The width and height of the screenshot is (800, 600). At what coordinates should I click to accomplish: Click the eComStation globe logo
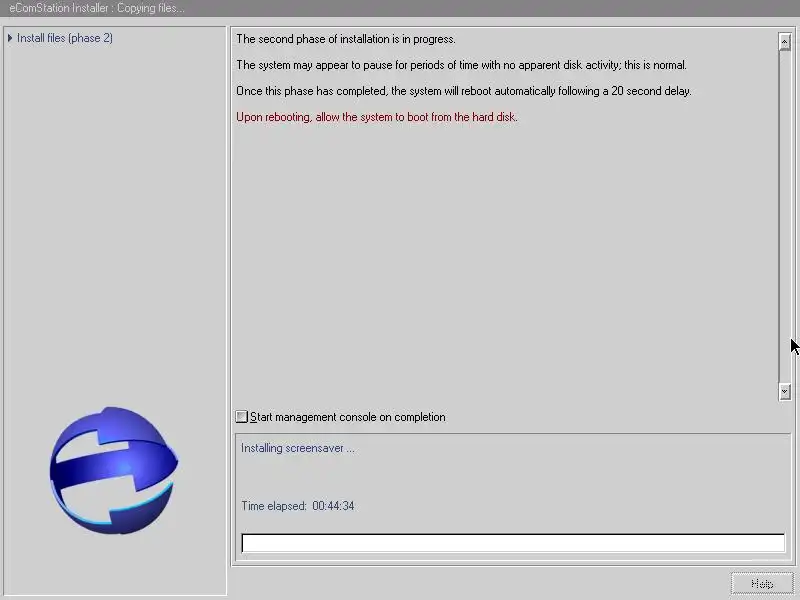(x=114, y=470)
